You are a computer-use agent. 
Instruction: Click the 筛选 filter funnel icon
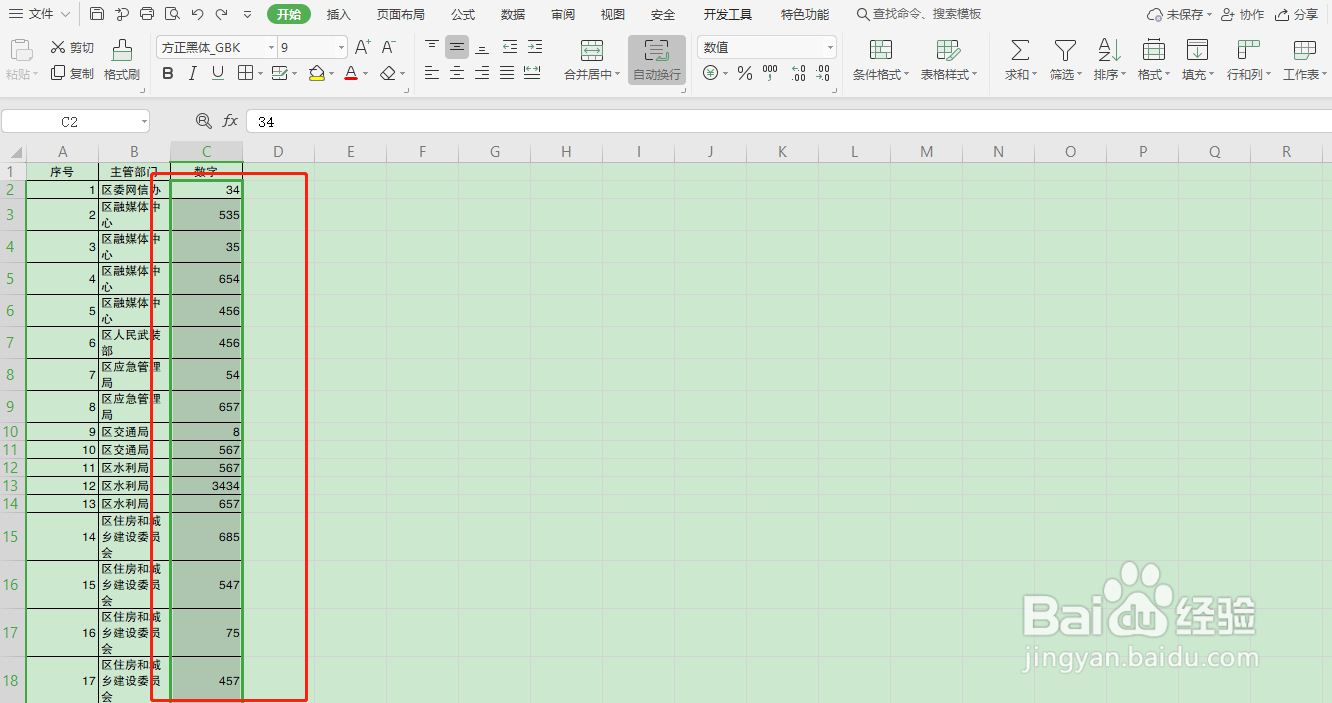(1066, 50)
